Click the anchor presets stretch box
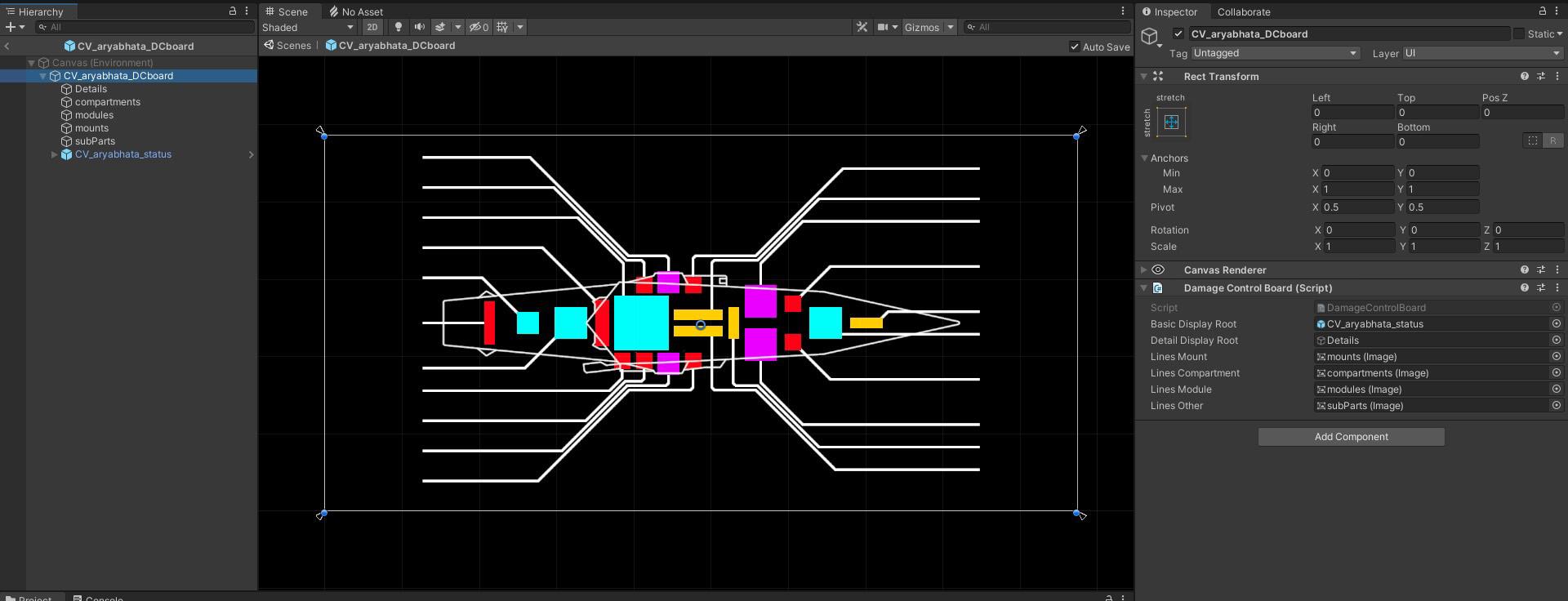Screen dimensions: 1568x601 point(1171,122)
